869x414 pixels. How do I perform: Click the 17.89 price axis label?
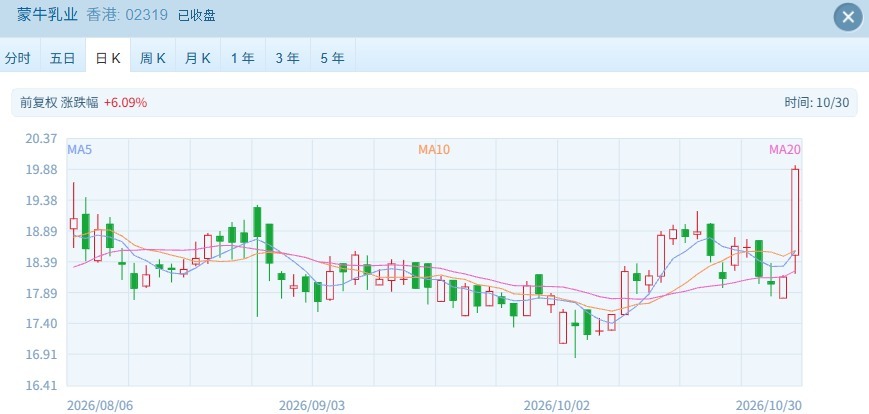click(41, 293)
